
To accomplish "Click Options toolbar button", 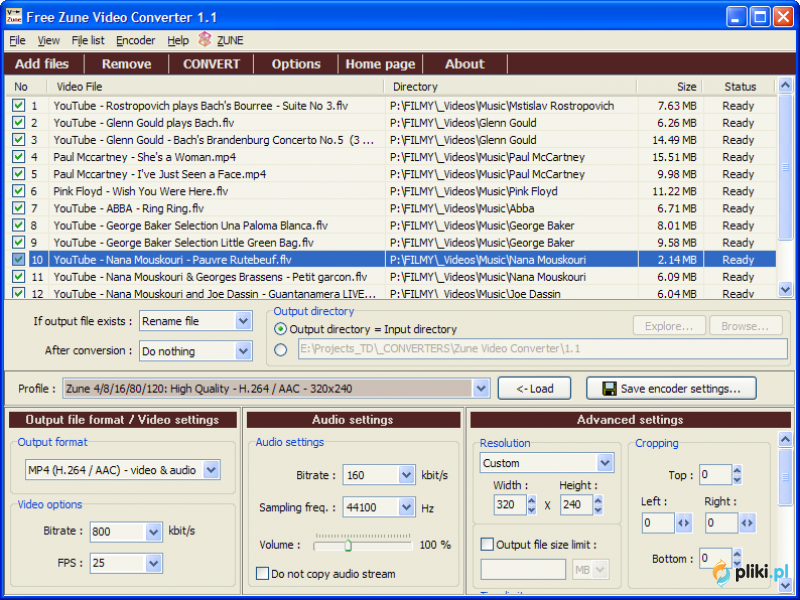I will click(x=296, y=64).
